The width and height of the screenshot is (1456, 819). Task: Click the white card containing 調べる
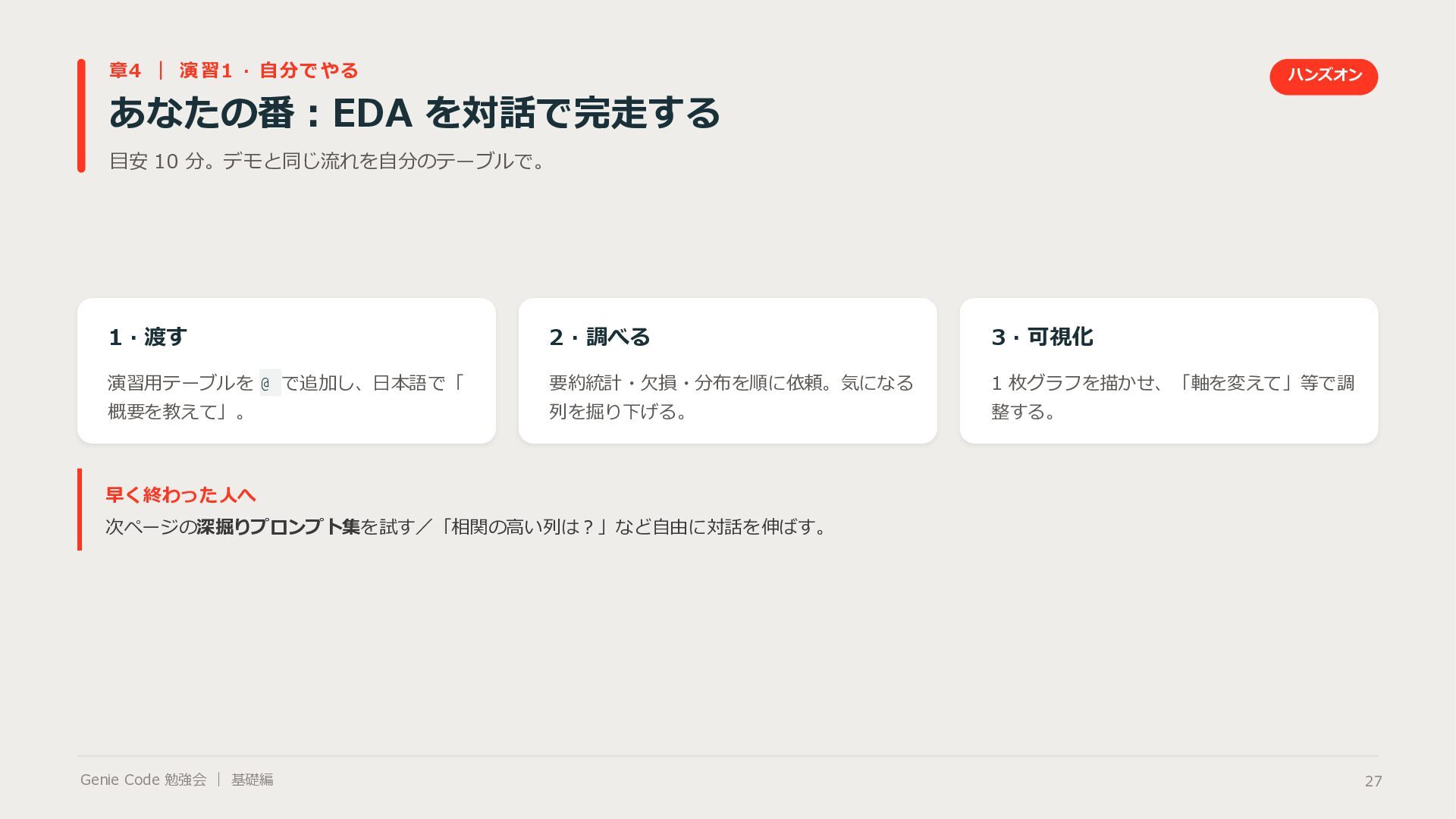coord(727,371)
